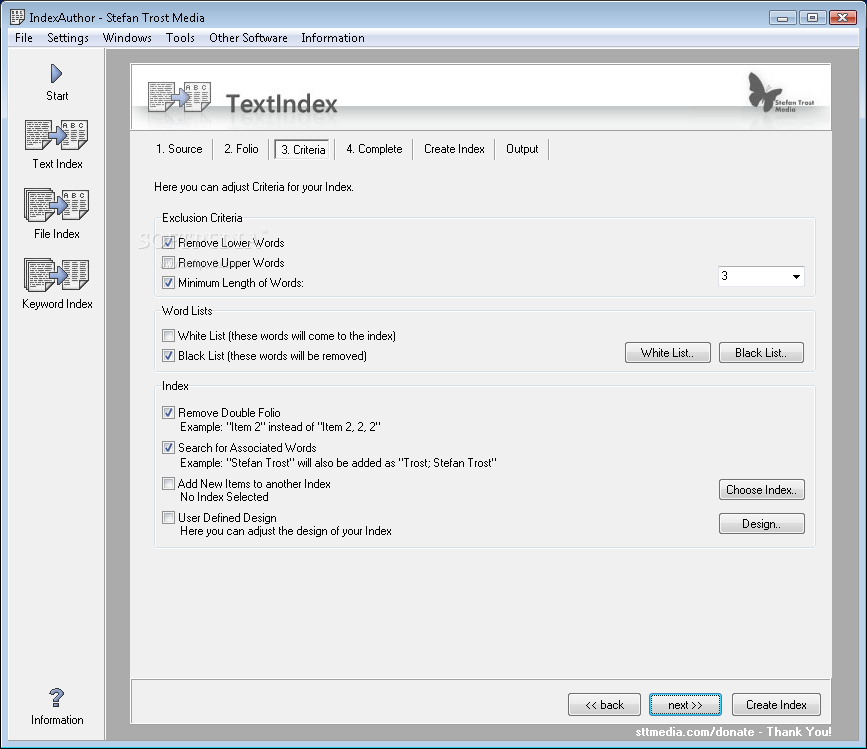Check Add New Items to another Index

pyautogui.click(x=169, y=484)
